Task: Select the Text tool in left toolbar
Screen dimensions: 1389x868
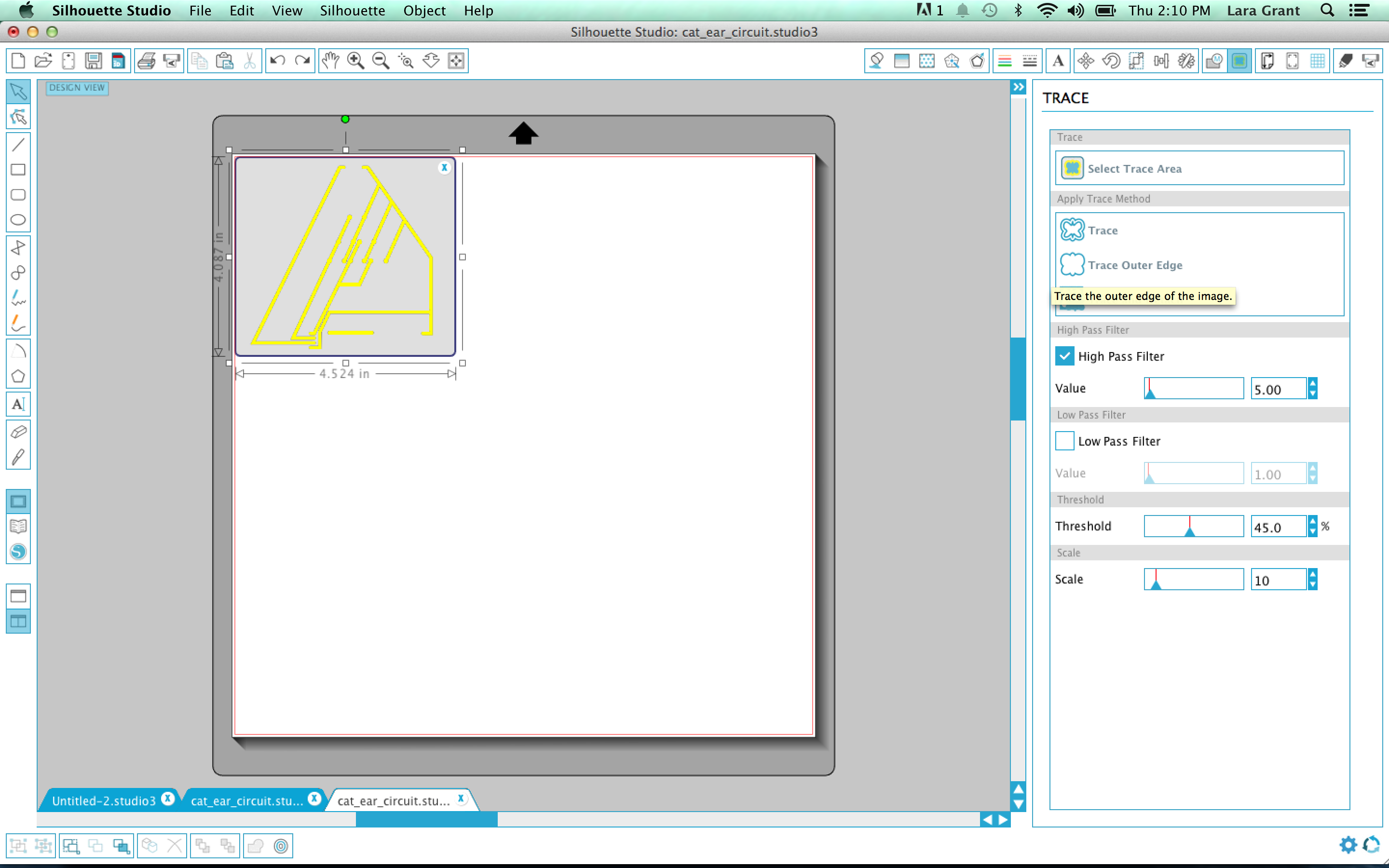Action: tap(18, 404)
